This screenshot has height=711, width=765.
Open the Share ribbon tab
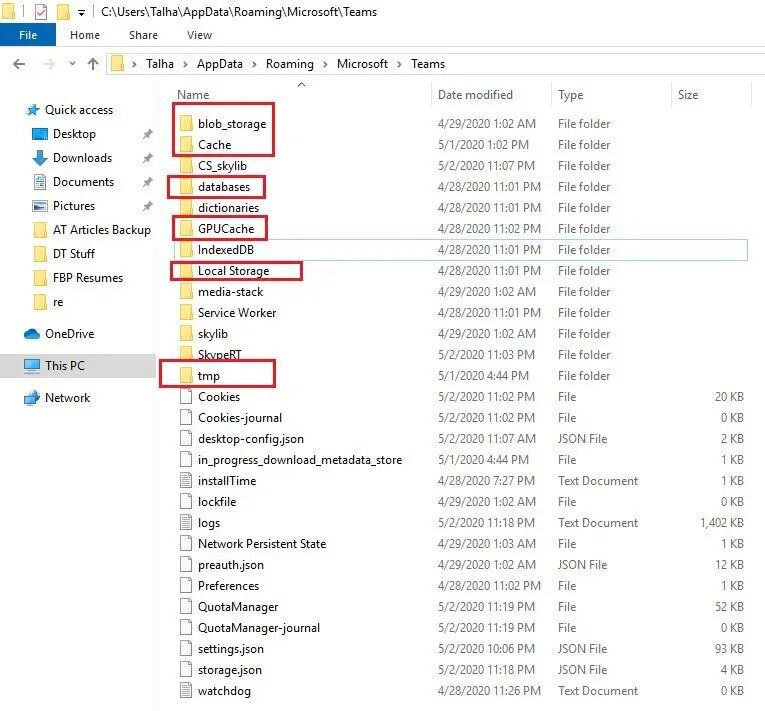143,35
